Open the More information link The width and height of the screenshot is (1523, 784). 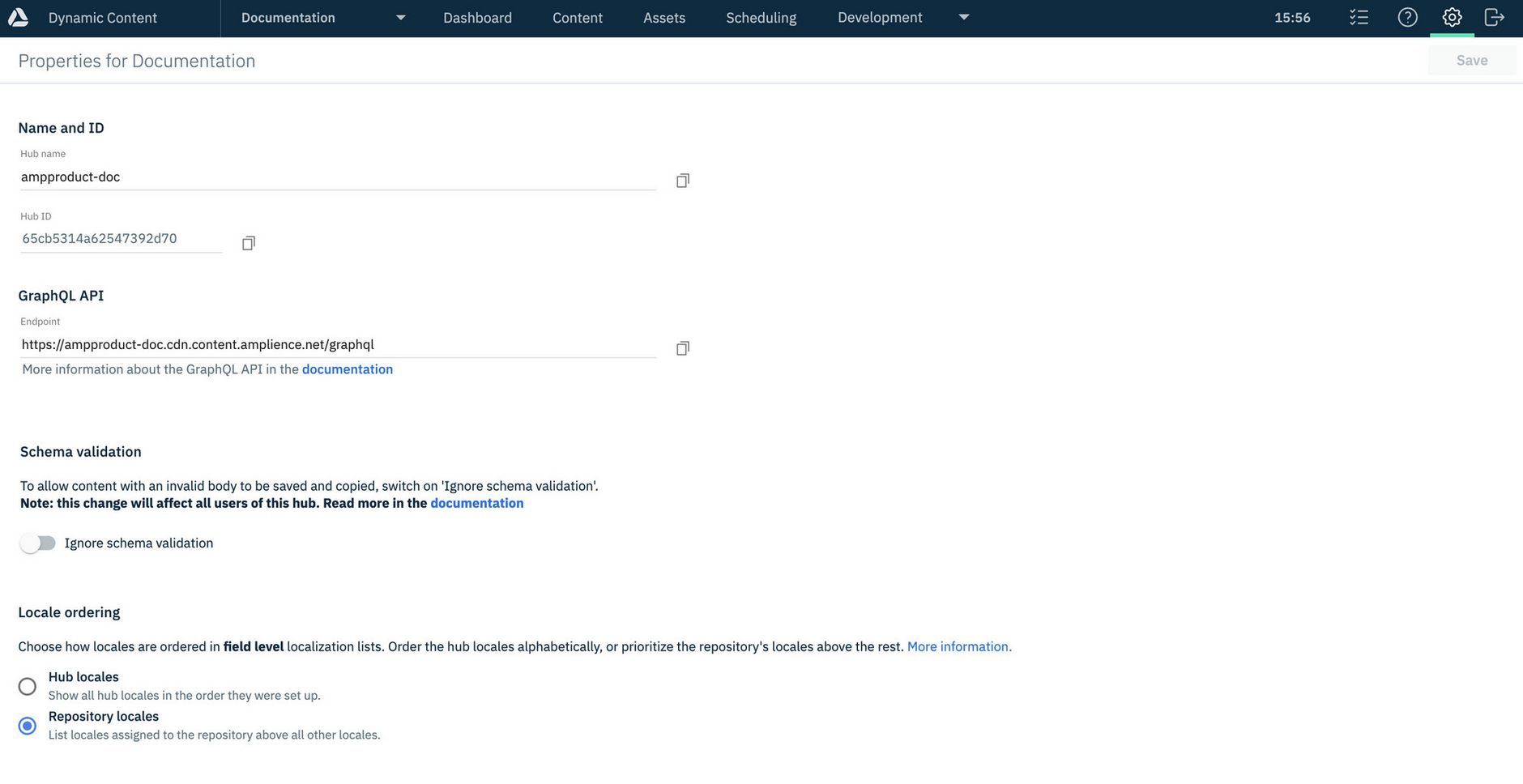tap(959, 646)
